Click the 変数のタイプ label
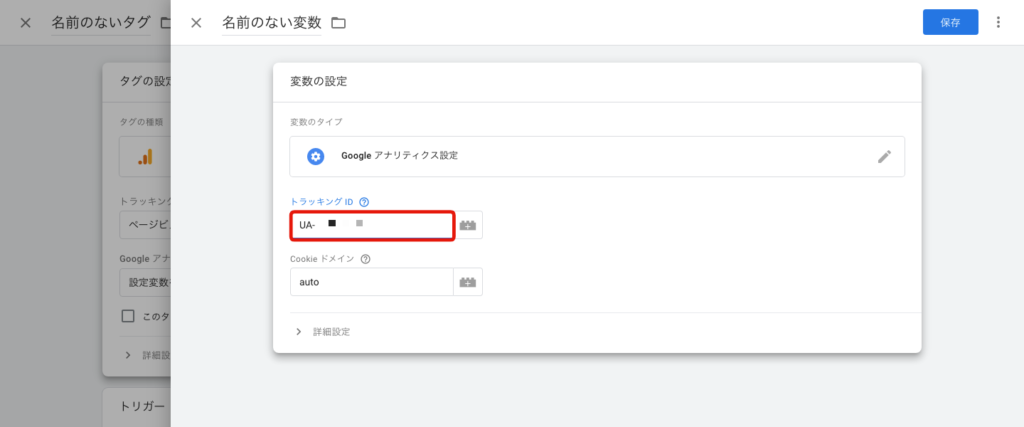The width and height of the screenshot is (1024, 427). tap(316, 122)
